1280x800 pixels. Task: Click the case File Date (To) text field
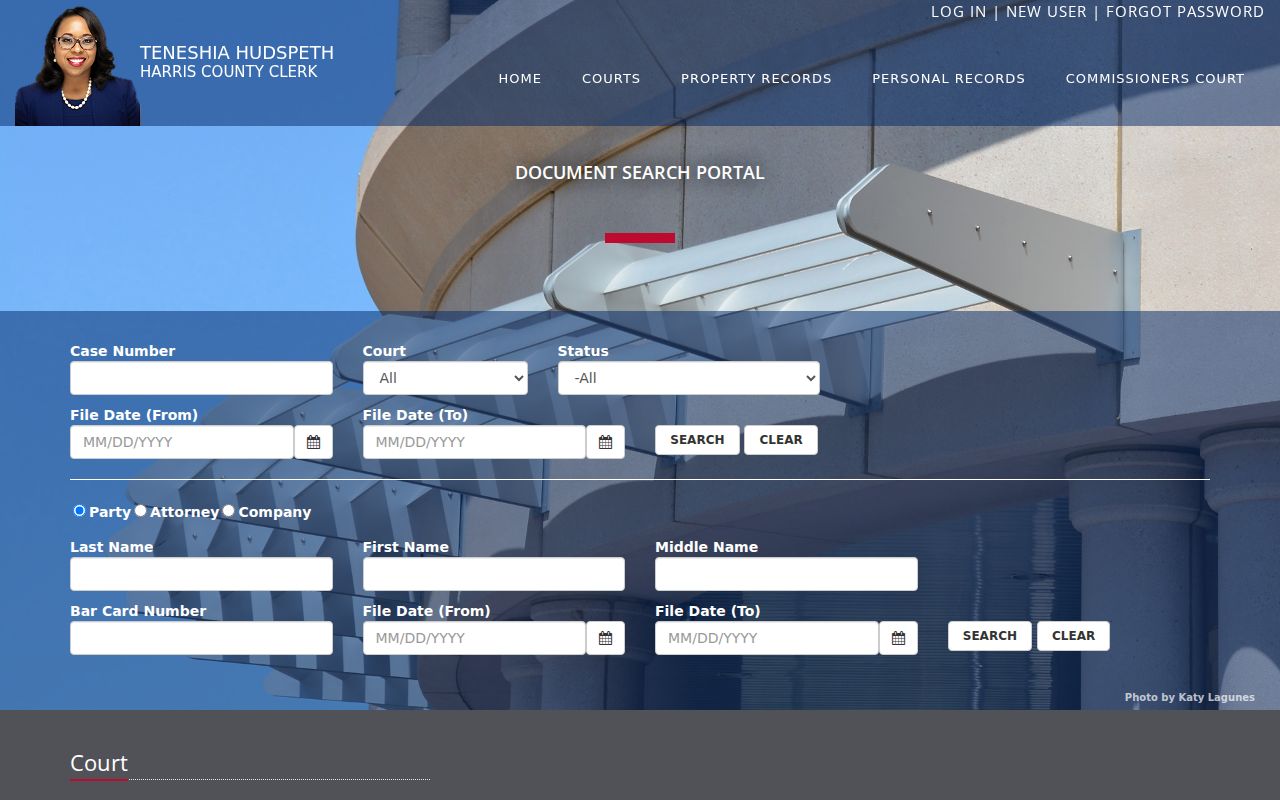pyautogui.click(x=474, y=442)
